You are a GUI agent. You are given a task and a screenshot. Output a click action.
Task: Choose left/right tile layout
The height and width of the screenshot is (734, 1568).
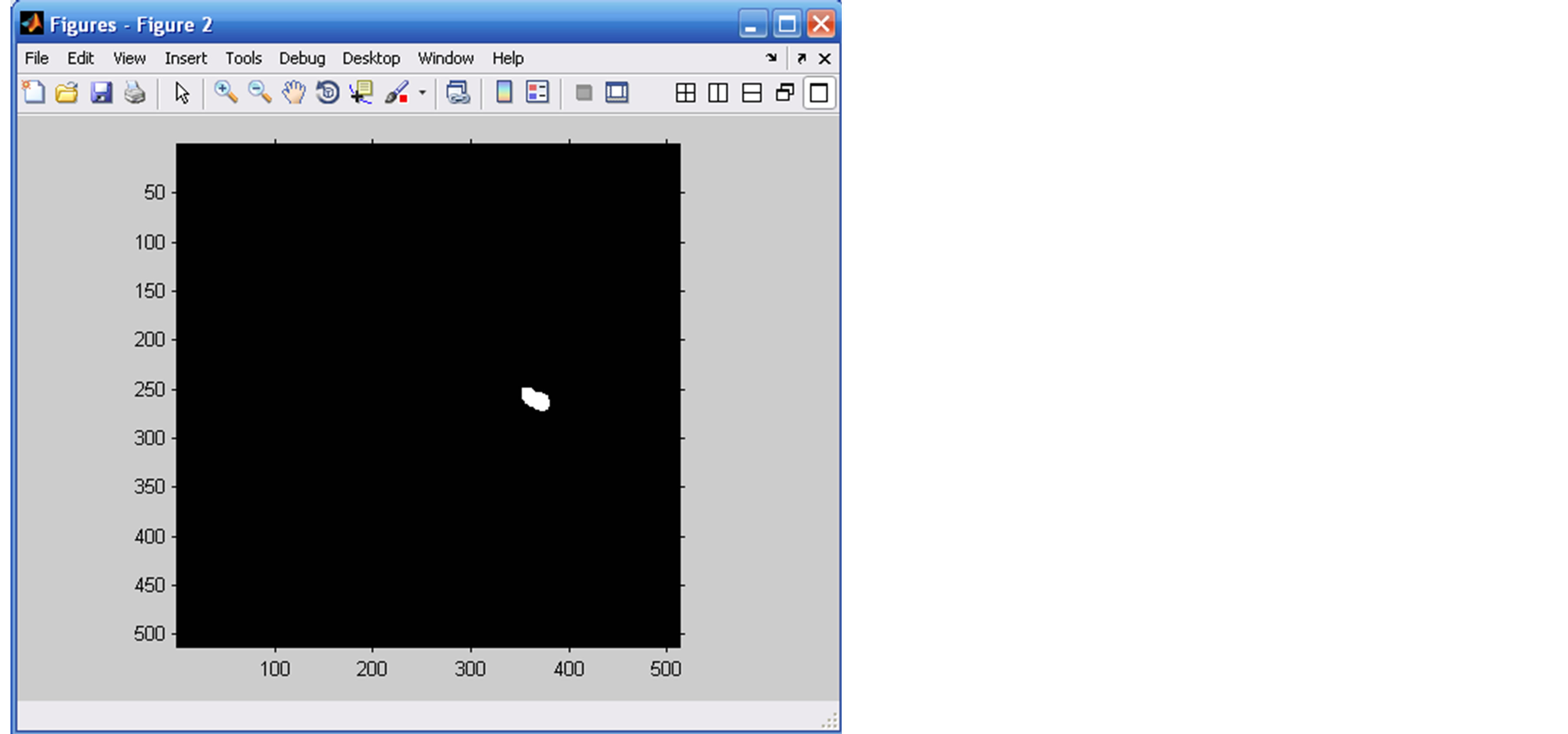pyautogui.click(x=718, y=93)
